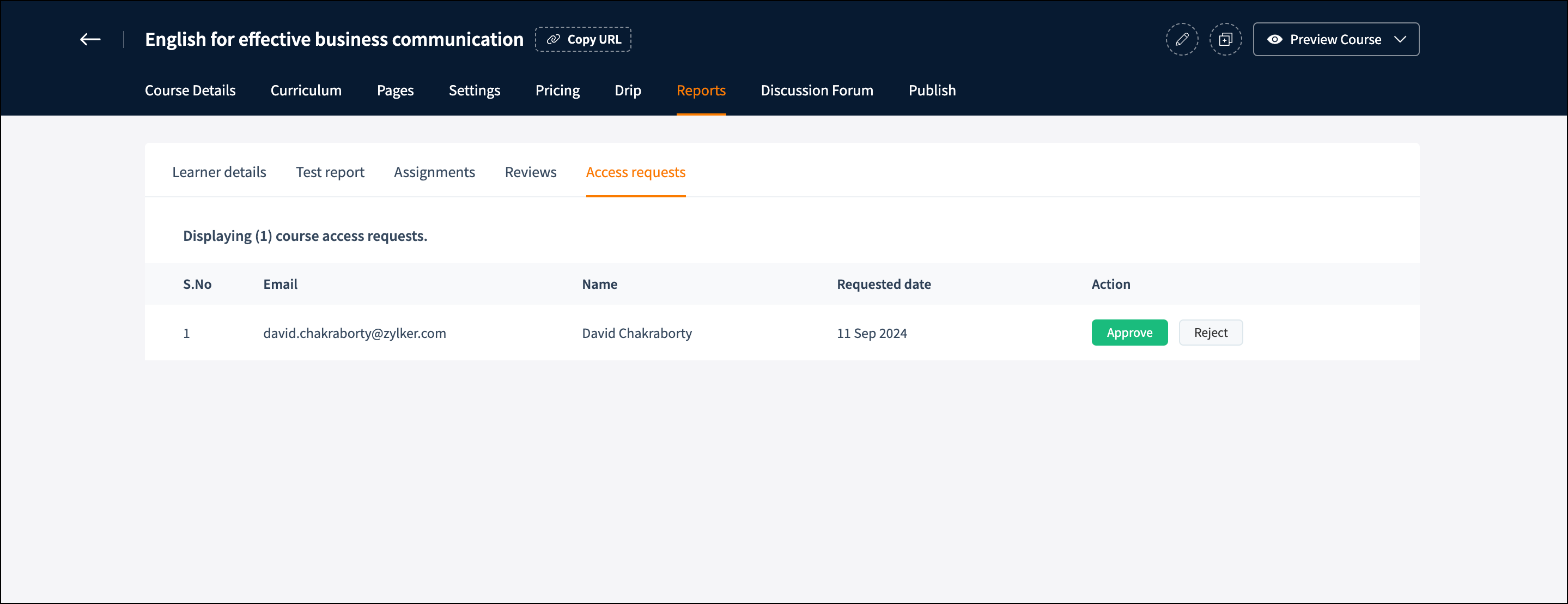Switch to the Publish tab
This screenshot has width=1568, height=604.
pyautogui.click(x=931, y=90)
